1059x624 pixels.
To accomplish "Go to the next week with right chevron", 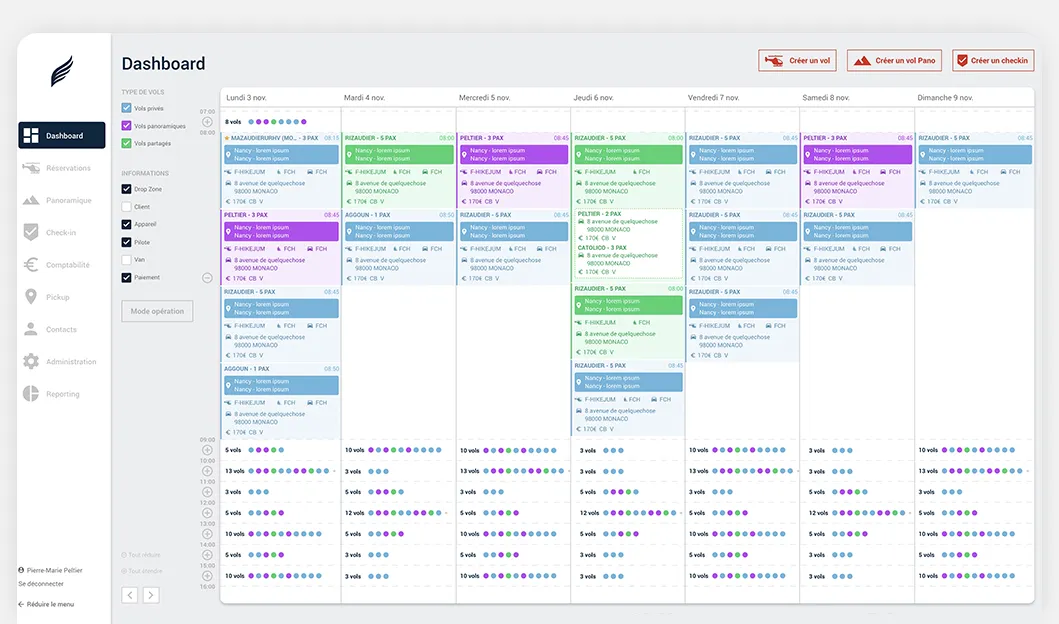I will 151,595.
